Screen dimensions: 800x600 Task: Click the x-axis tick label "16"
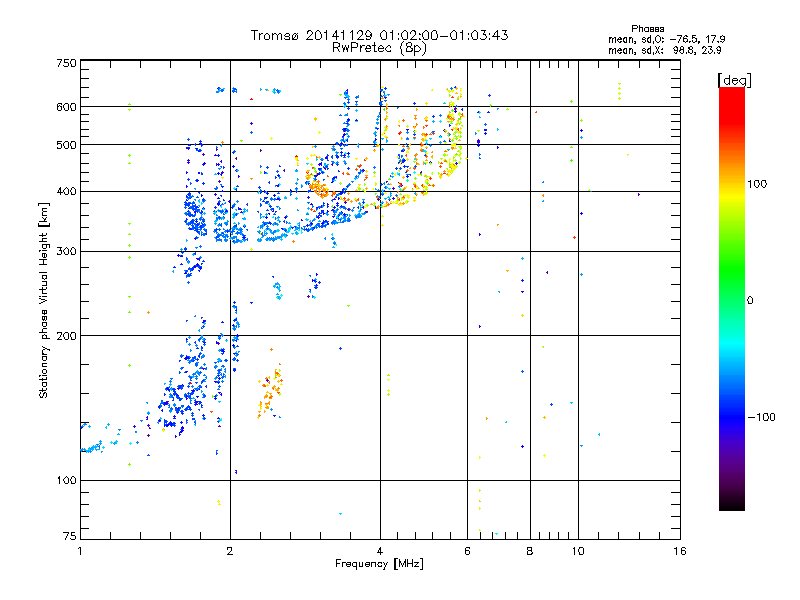click(680, 551)
